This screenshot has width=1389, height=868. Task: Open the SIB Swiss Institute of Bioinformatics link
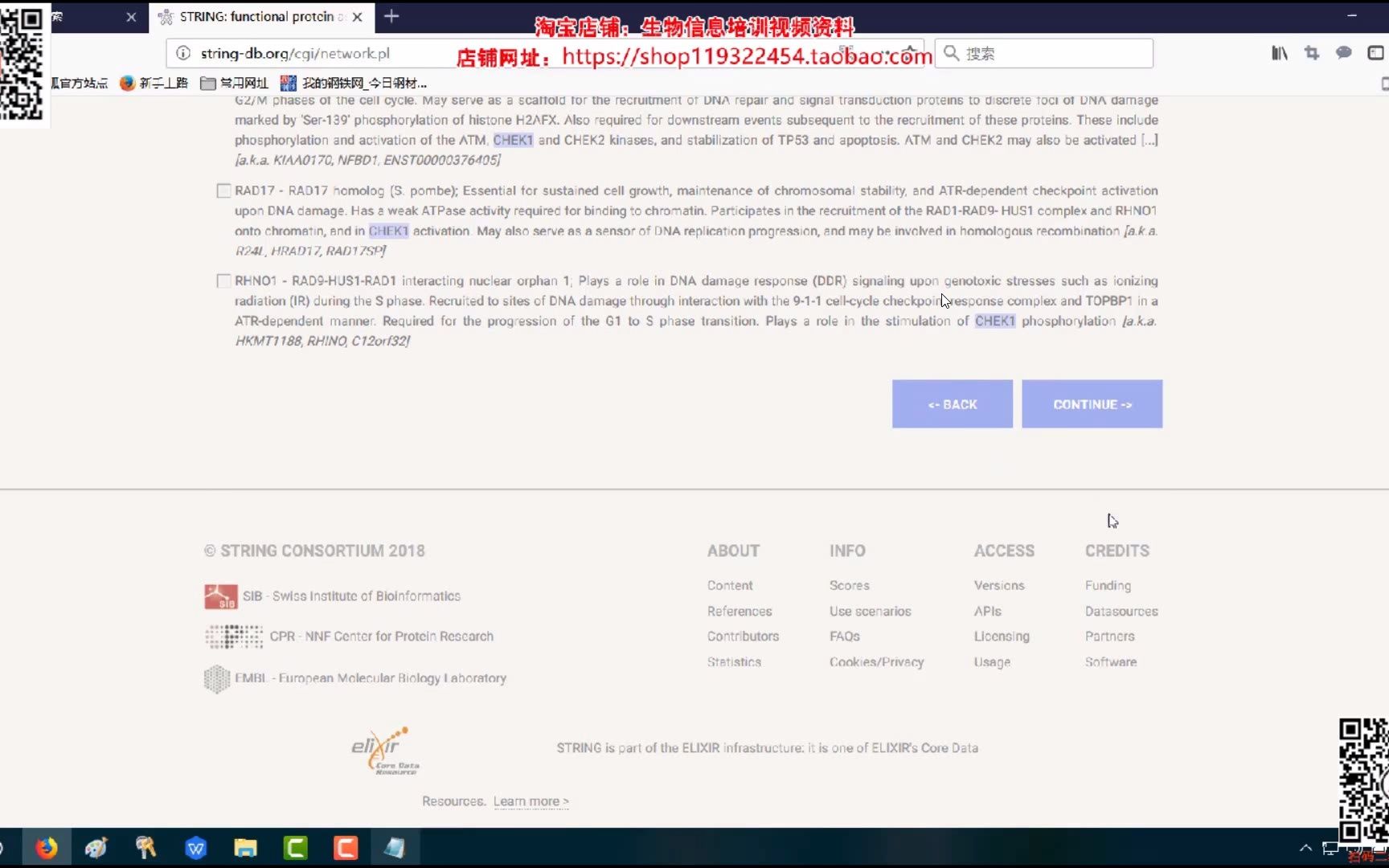[351, 596]
